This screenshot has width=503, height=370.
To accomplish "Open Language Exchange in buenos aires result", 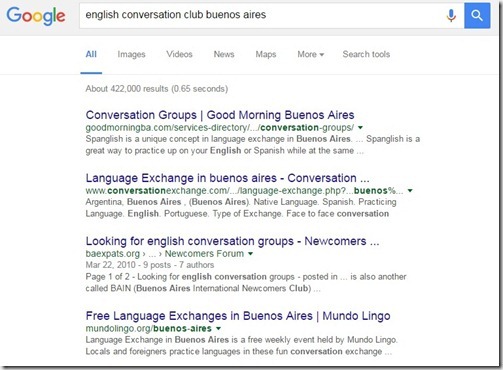I will coord(227,178).
